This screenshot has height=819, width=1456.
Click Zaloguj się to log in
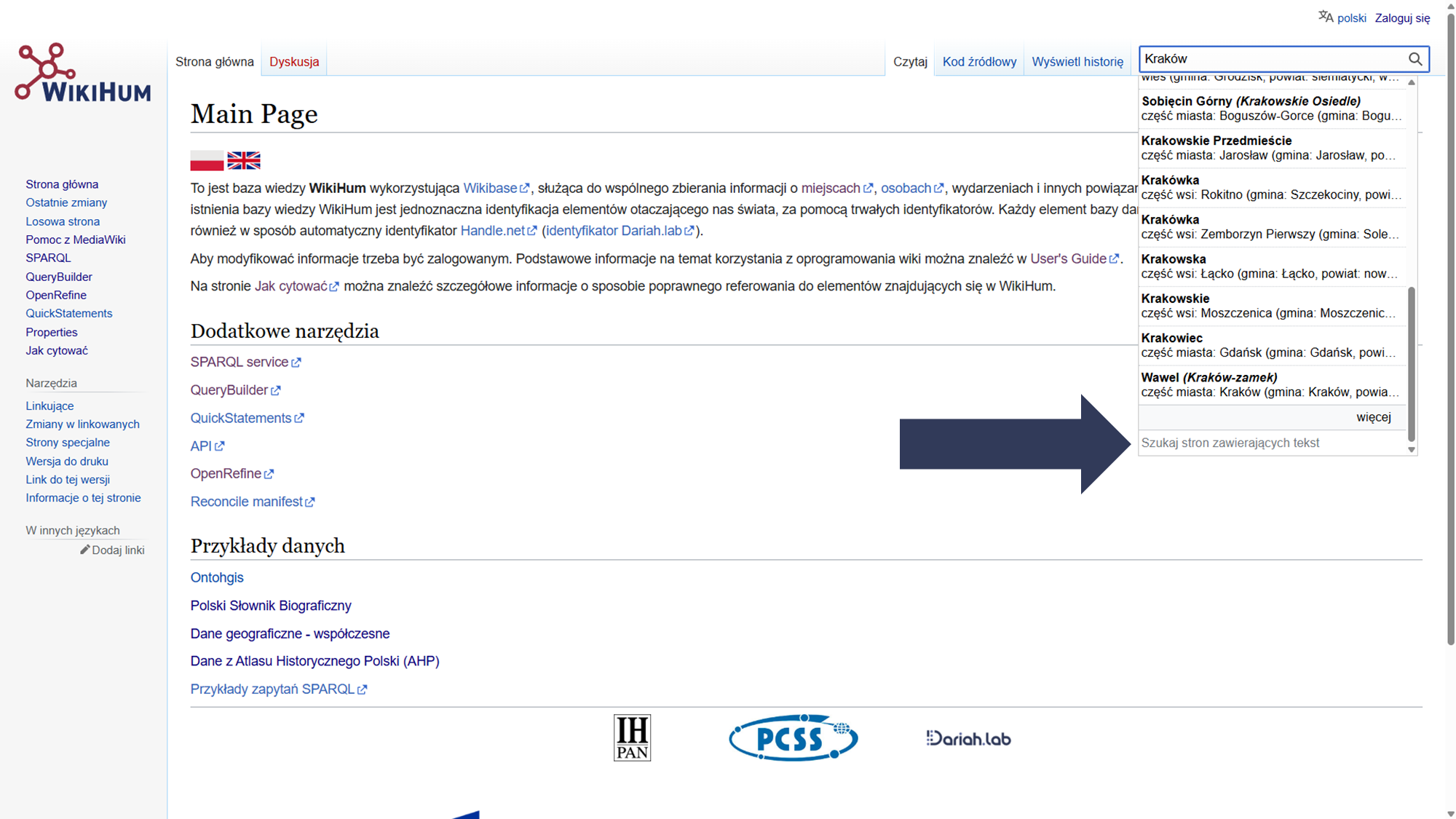click(1402, 18)
